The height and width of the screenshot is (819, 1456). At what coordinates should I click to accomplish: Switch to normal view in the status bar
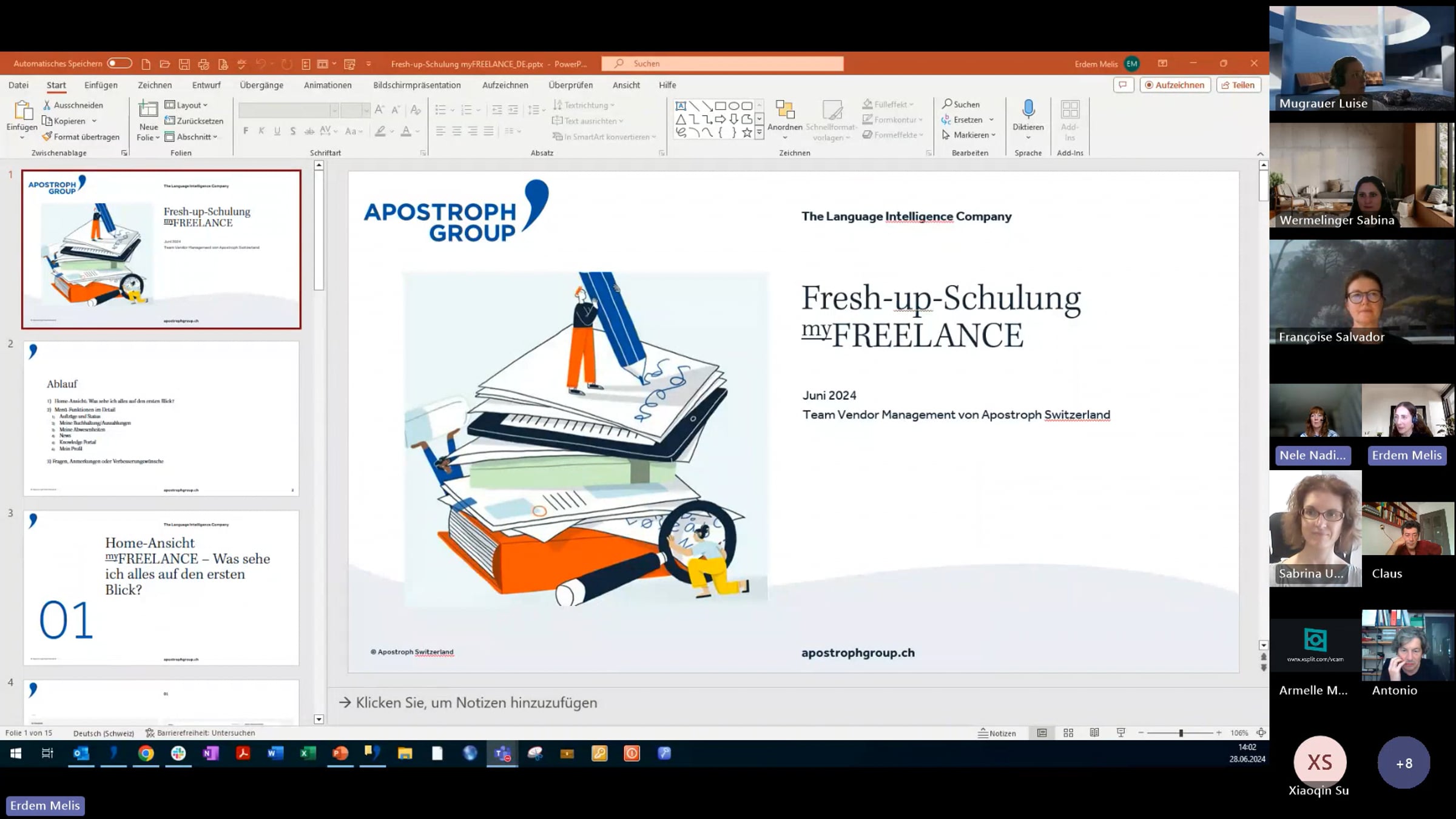tap(1042, 733)
